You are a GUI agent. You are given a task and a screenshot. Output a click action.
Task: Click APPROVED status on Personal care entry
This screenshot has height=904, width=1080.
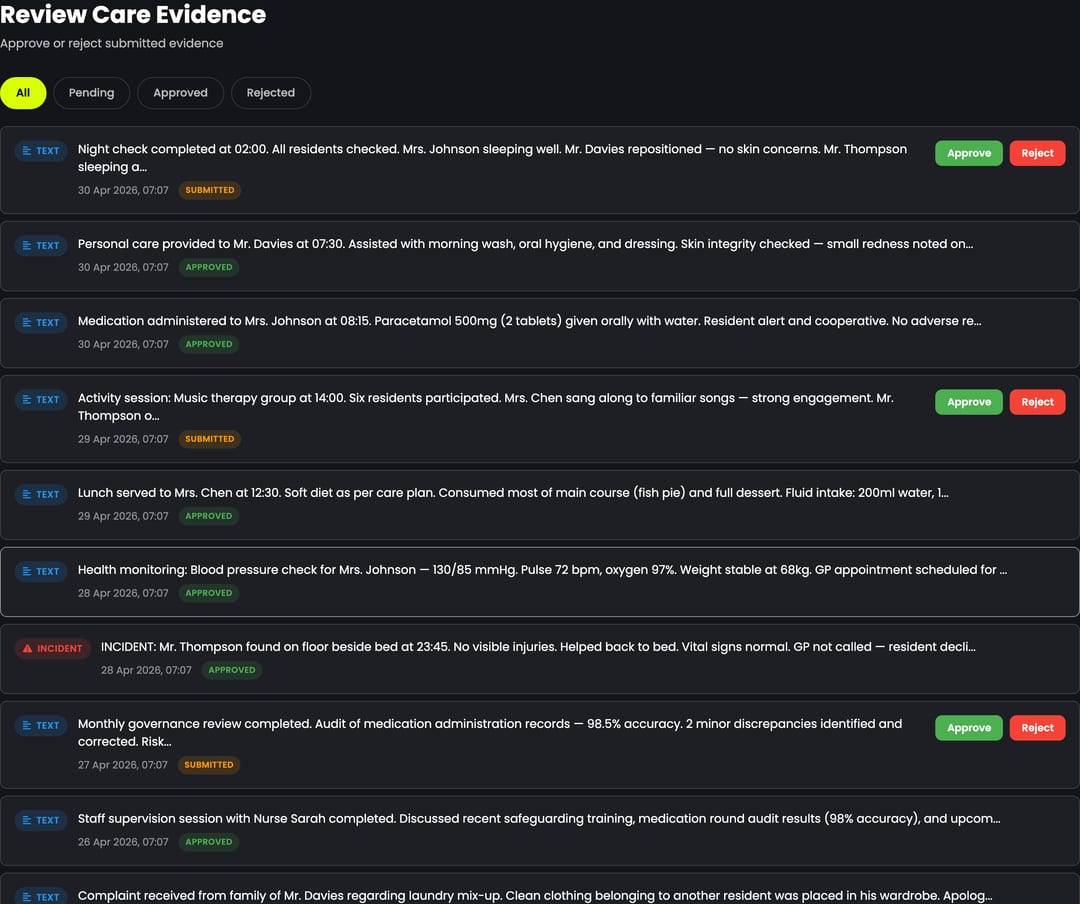click(x=209, y=267)
